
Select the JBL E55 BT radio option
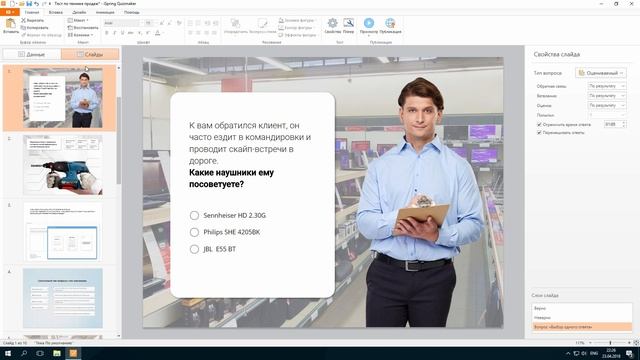[194, 249]
